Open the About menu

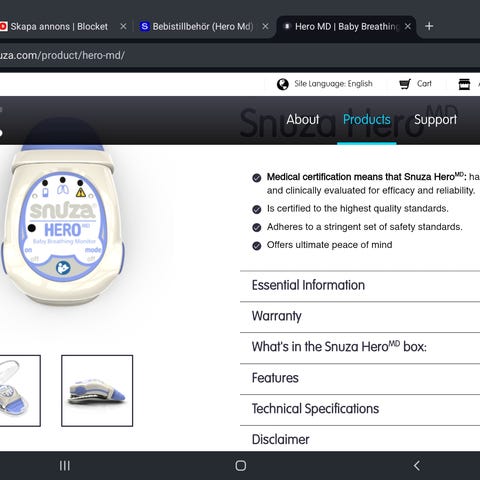[303, 119]
